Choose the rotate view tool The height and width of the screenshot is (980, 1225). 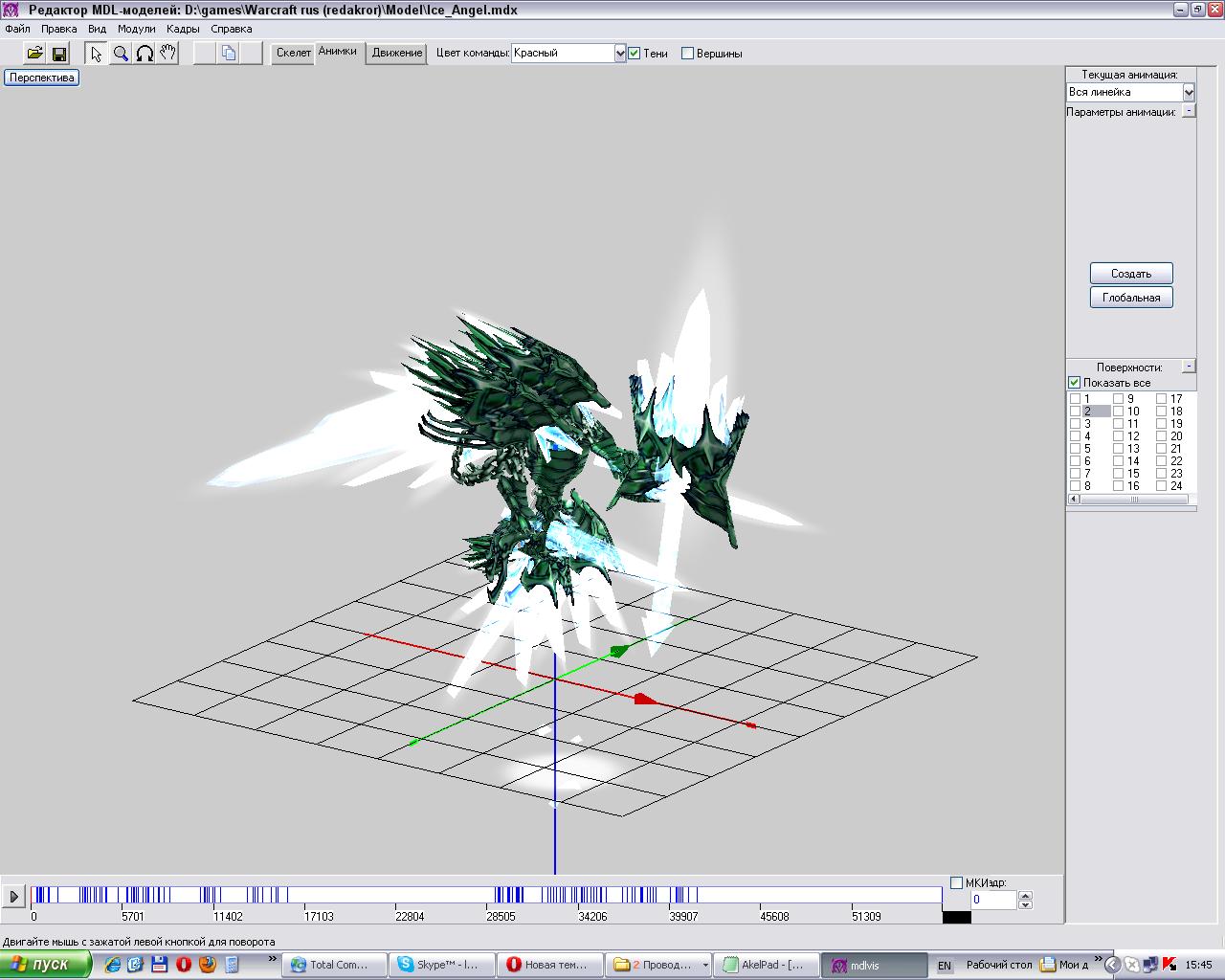click(x=145, y=53)
